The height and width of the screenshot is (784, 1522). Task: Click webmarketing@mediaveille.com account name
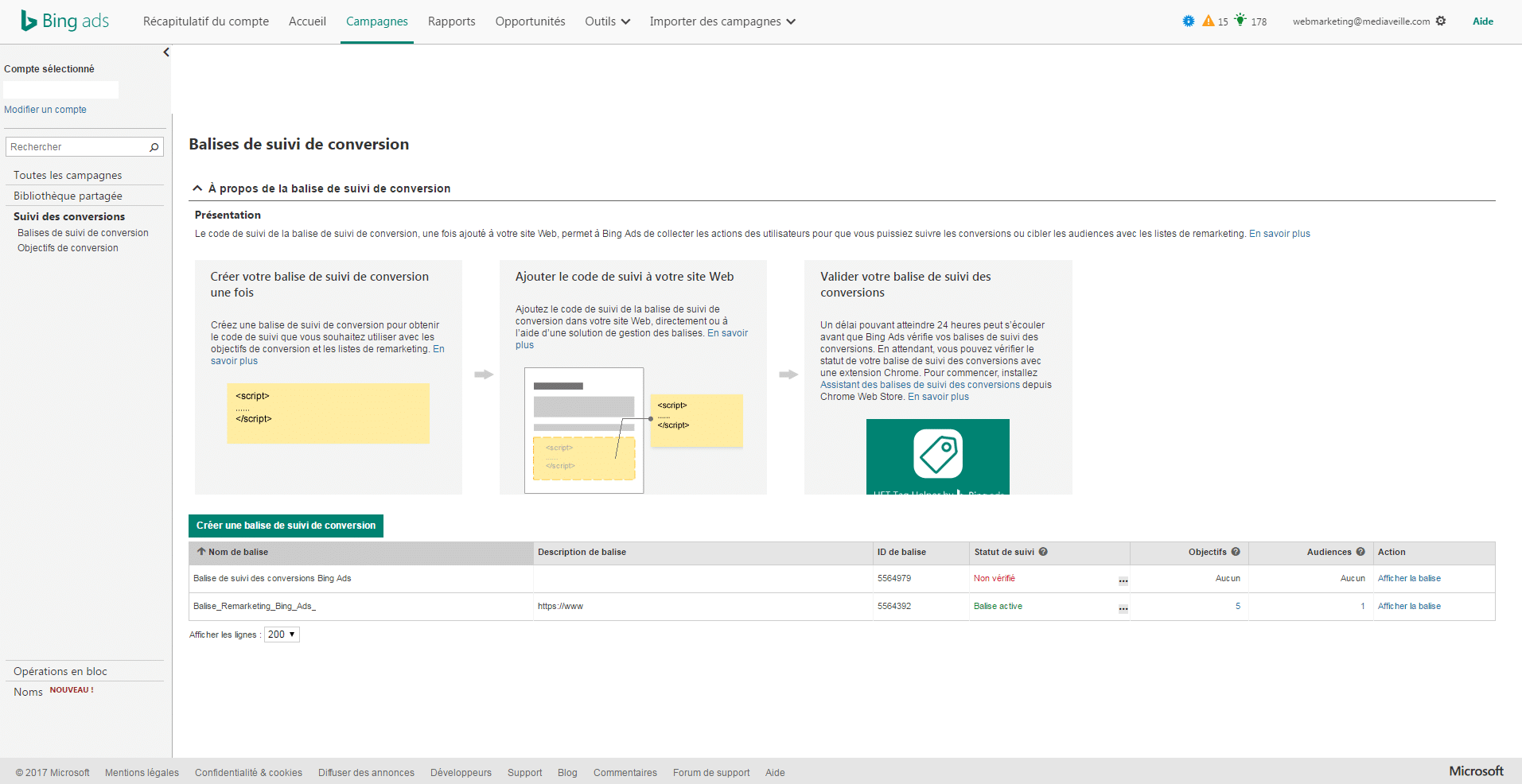pyautogui.click(x=1361, y=21)
